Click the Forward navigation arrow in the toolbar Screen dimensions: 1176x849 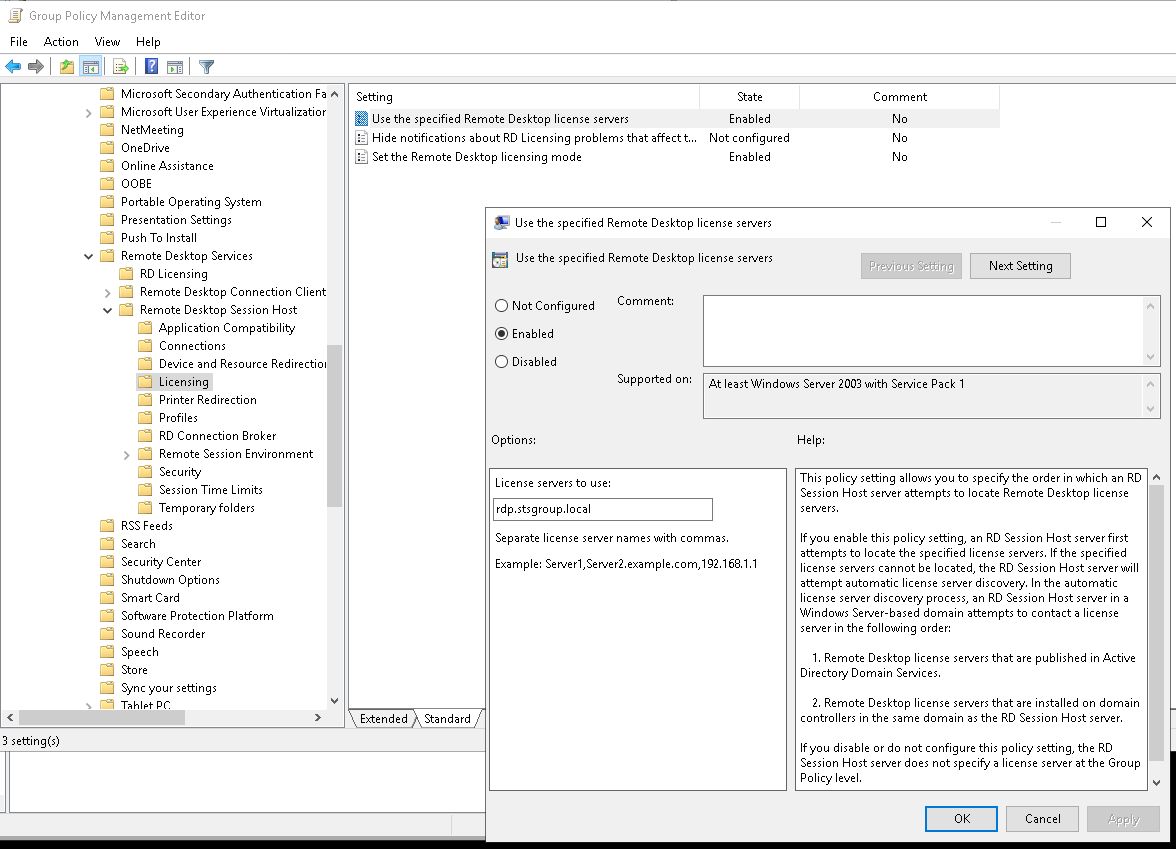tap(36, 66)
